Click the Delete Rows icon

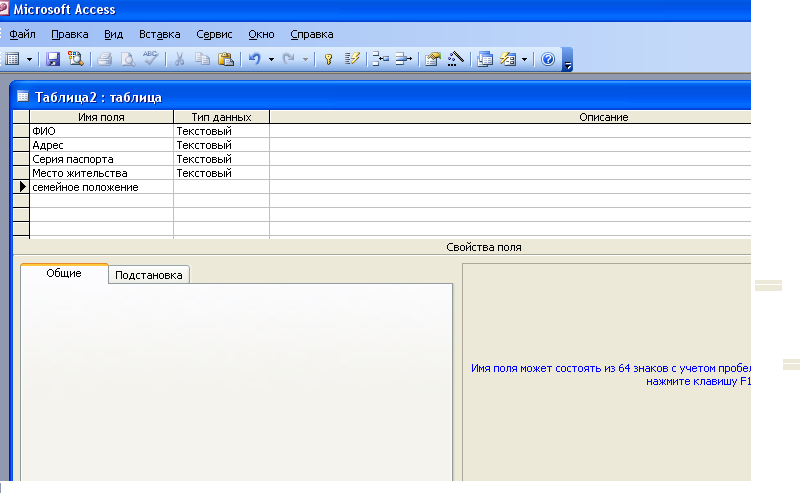pyautogui.click(x=404, y=59)
